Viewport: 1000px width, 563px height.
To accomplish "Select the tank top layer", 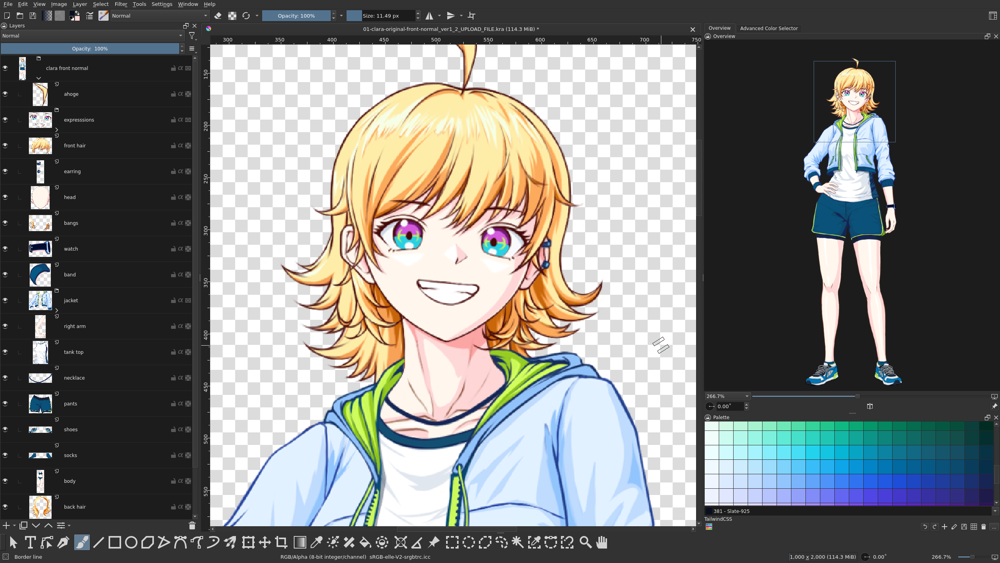I will (73, 352).
